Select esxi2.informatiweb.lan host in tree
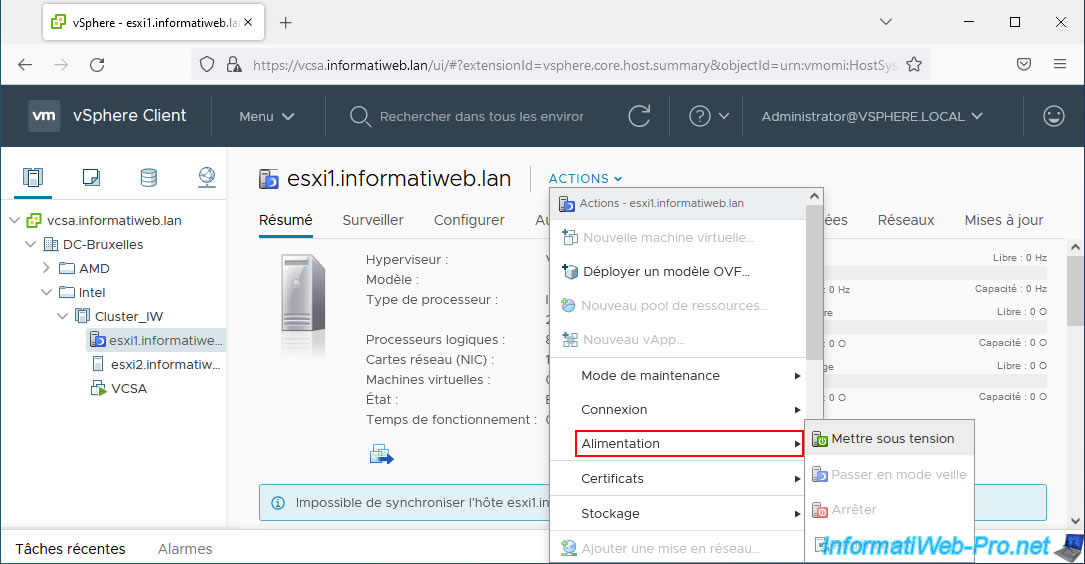The width and height of the screenshot is (1085, 564). [156, 364]
